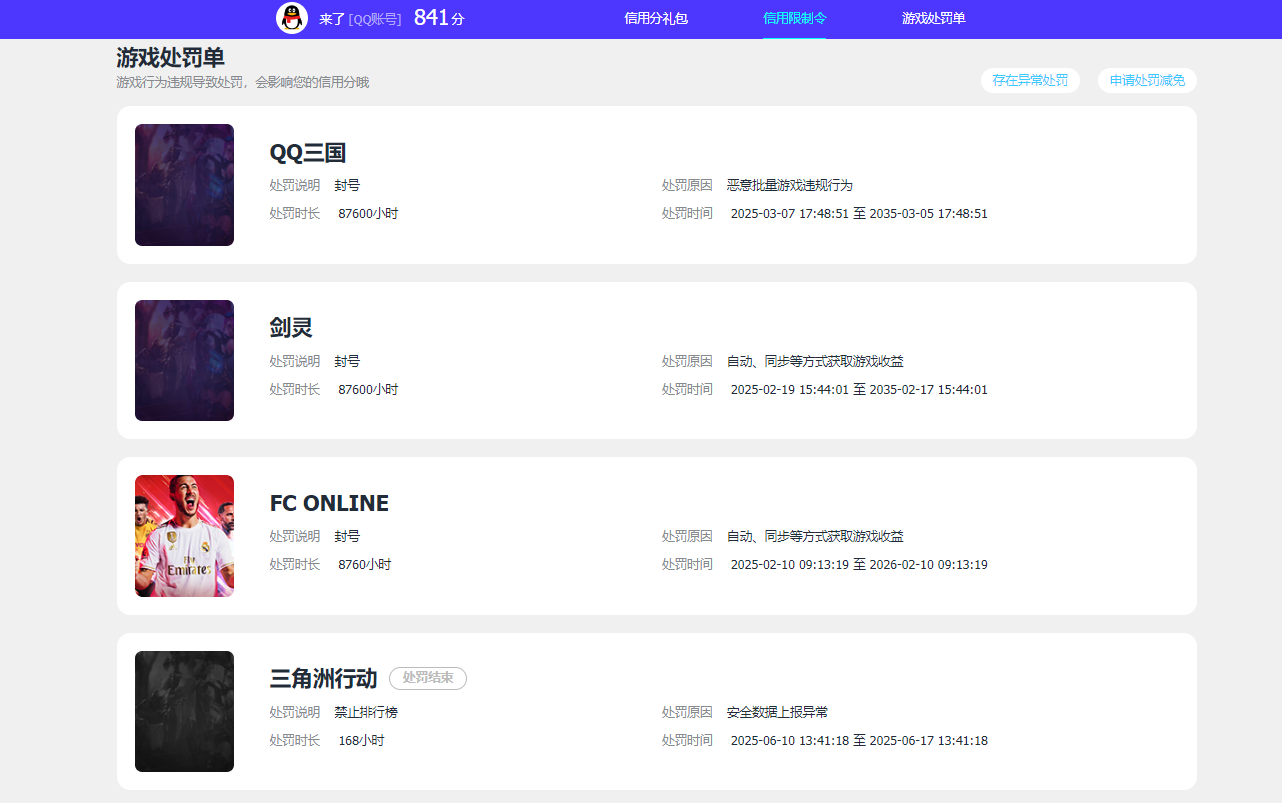Open the 游戏处罚单 tab
The height and width of the screenshot is (803, 1282).
932,17
